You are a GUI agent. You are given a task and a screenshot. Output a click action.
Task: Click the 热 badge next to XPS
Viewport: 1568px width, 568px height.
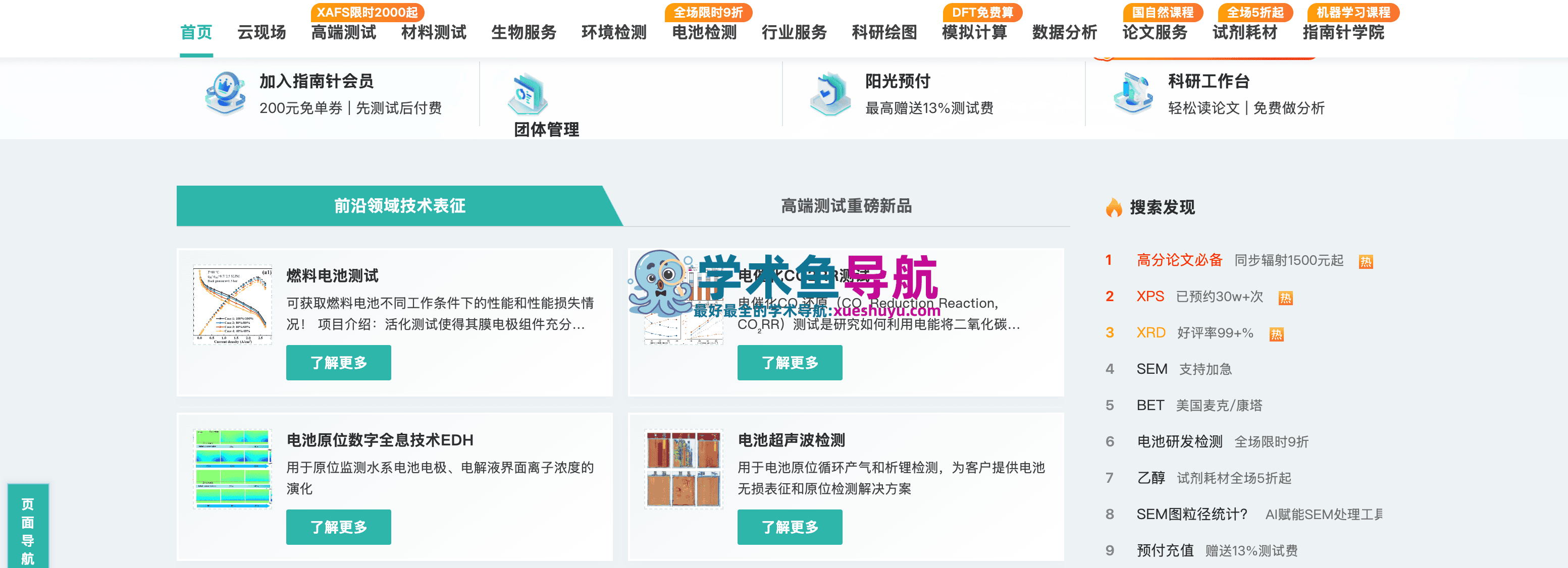point(1286,298)
